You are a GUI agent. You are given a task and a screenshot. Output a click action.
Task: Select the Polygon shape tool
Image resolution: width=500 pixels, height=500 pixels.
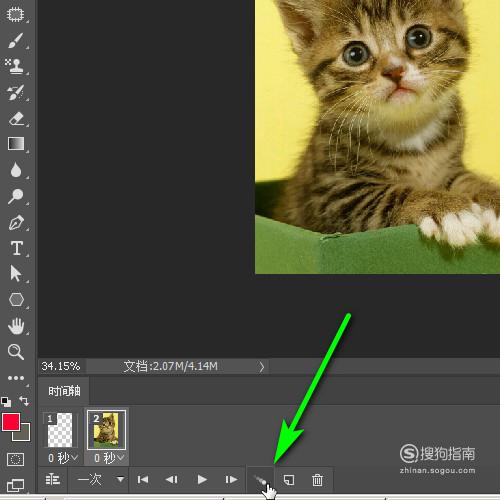(x=16, y=299)
